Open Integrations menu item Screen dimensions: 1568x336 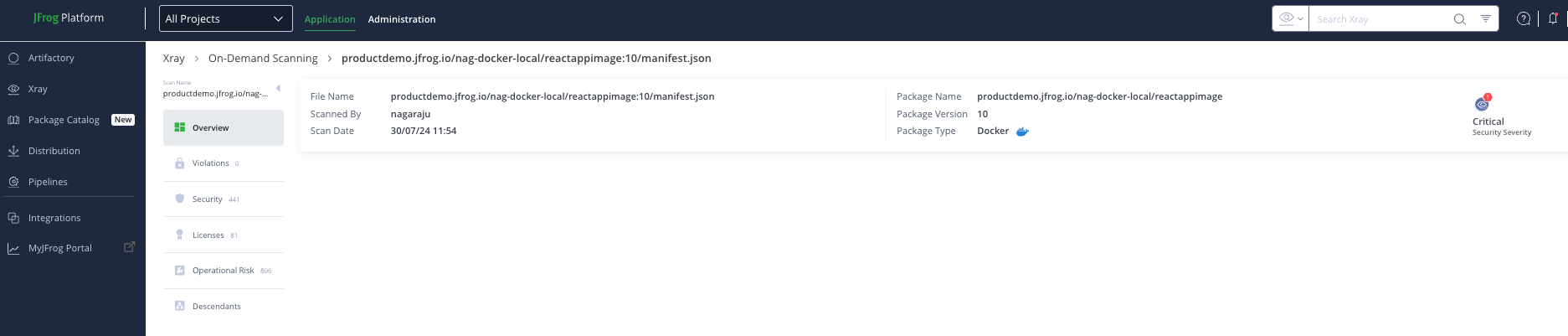54,218
